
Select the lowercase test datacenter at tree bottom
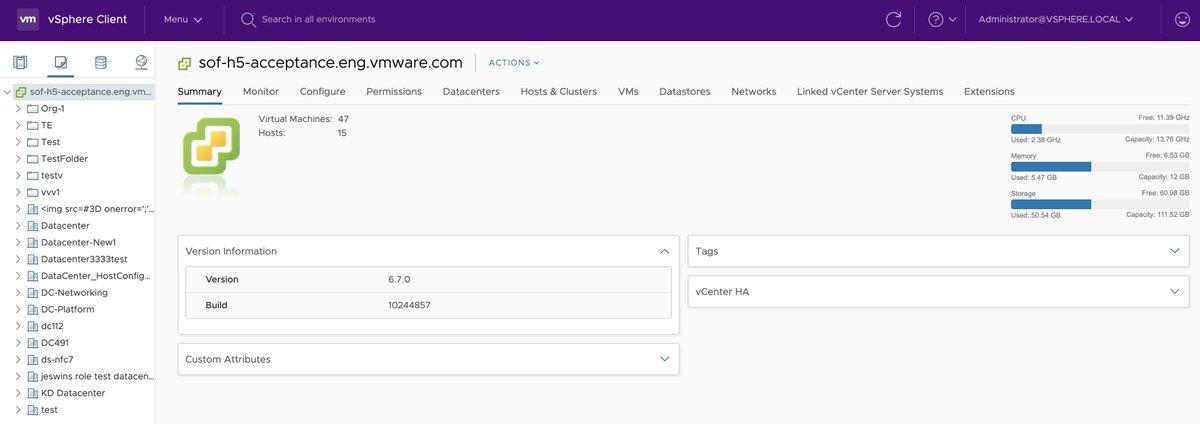pos(49,410)
